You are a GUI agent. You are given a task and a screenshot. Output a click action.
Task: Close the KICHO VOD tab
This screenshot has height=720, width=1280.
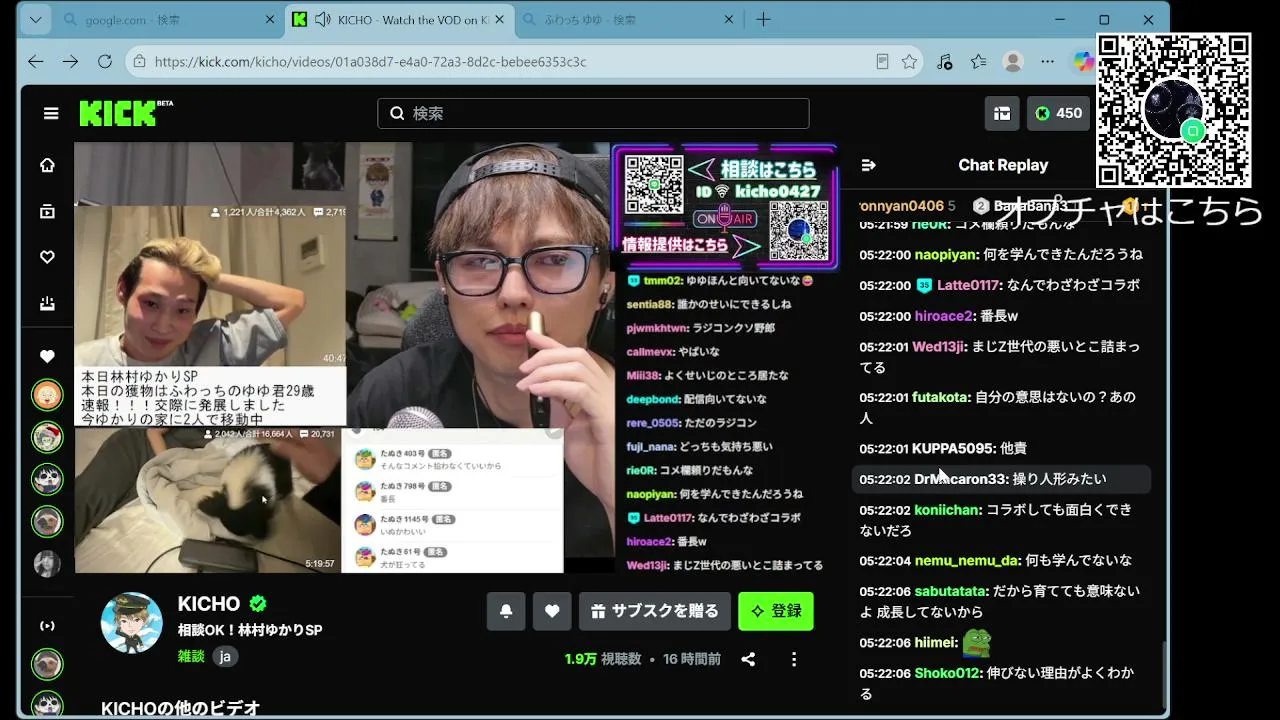pyautogui.click(x=500, y=19)
